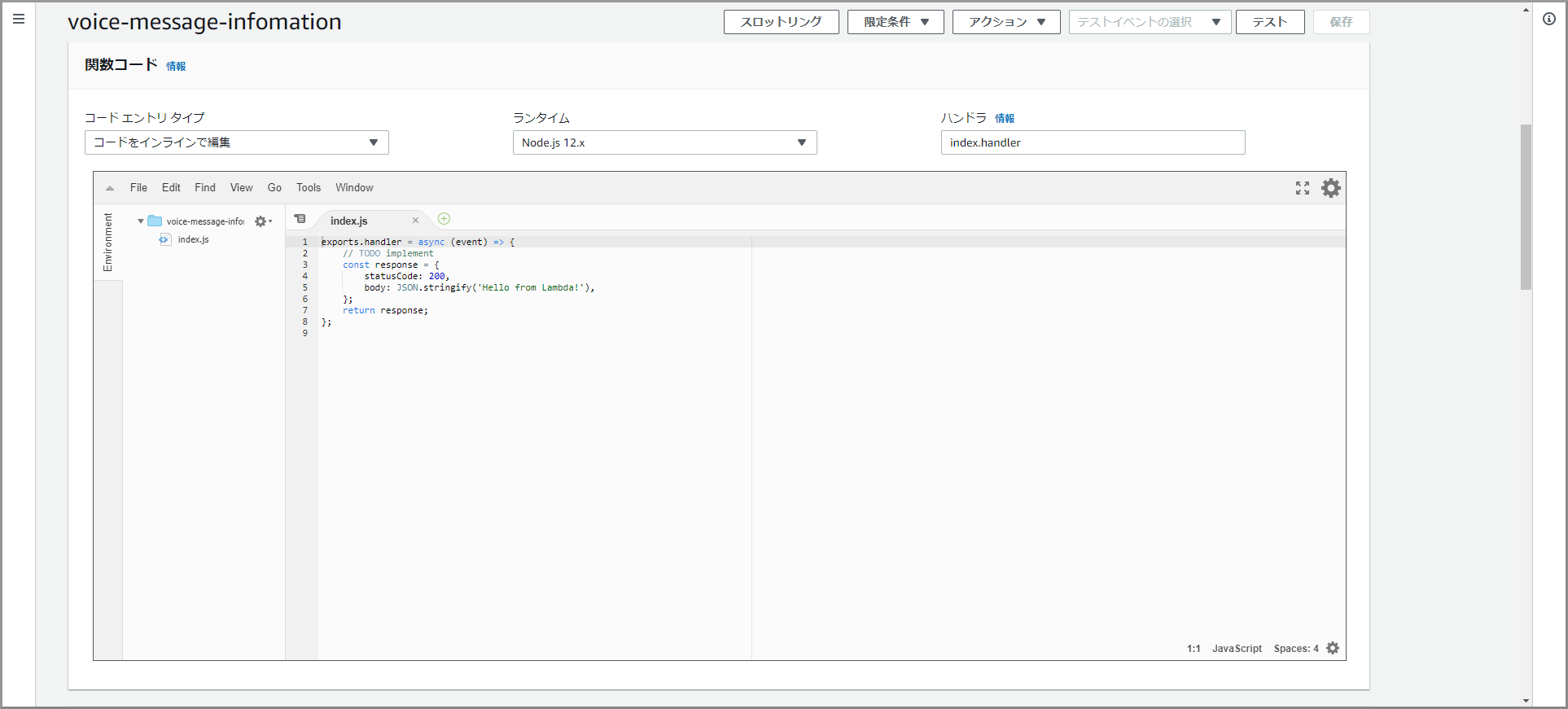This screenshot has height=709, width=1568.
Task: Click the スロットリング button
Action: [x=782, y=22]
